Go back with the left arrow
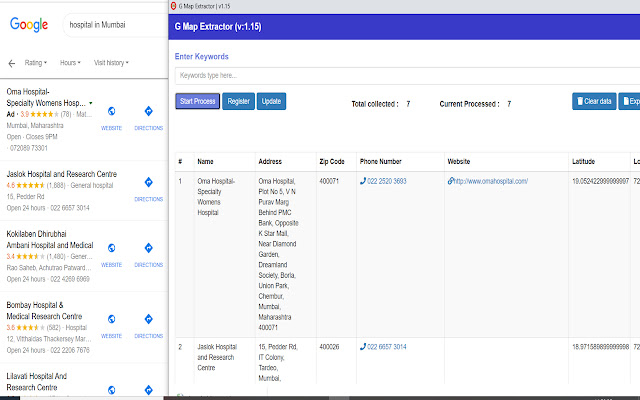This screenshot has width=640, height=400. click(12, 63)
